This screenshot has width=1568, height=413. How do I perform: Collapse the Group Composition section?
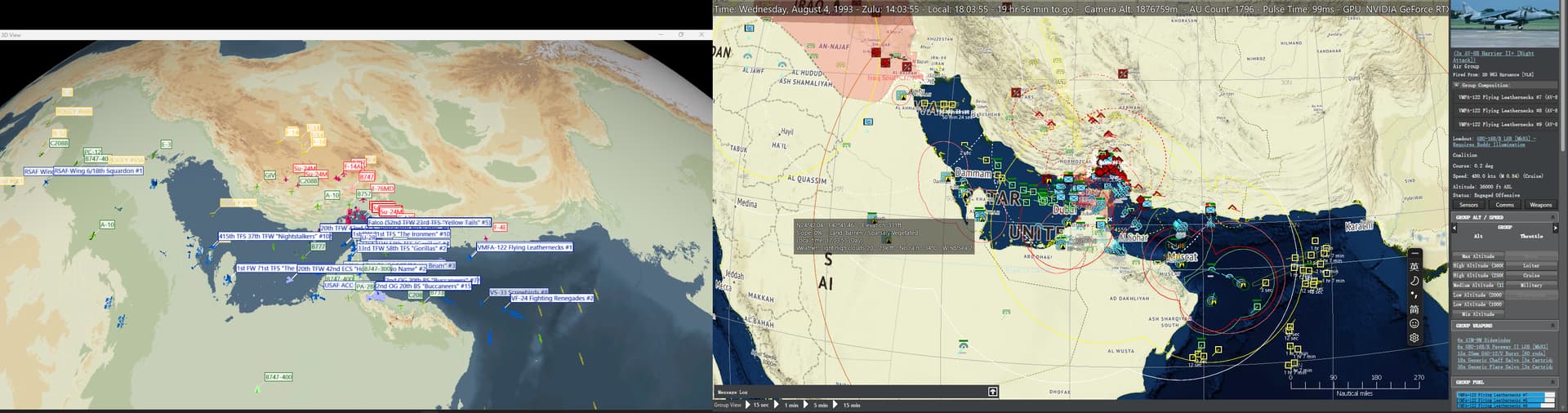click(1455, 85)
